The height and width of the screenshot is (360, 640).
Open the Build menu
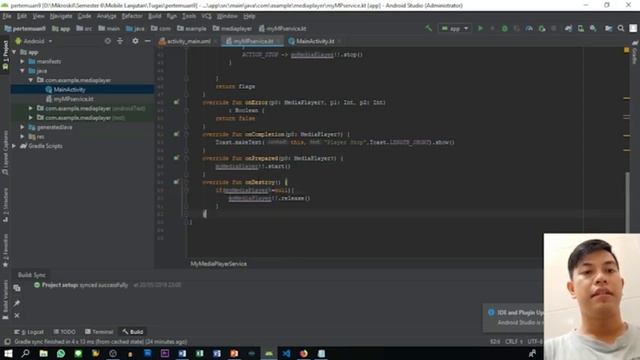(x=154, y=16)
